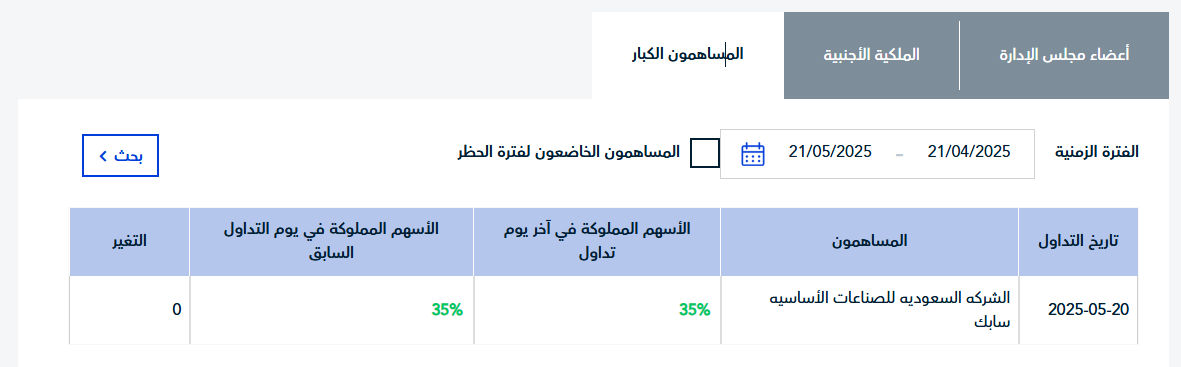Click the 0 value in التغير column
Viewport: 1181px width, 367px height.
(177, 310)
